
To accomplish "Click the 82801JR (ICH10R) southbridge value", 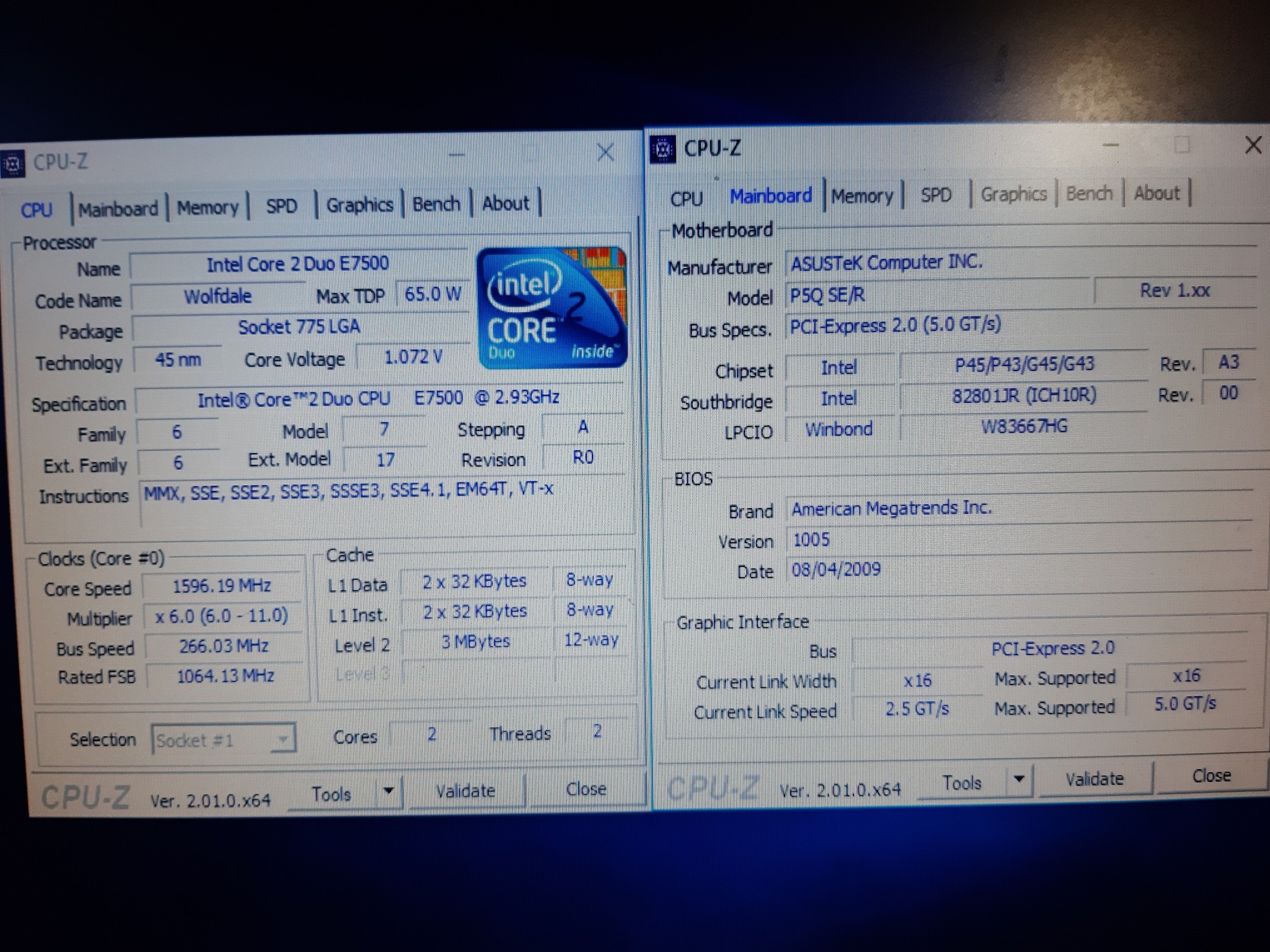I will tap(1024, 396).
